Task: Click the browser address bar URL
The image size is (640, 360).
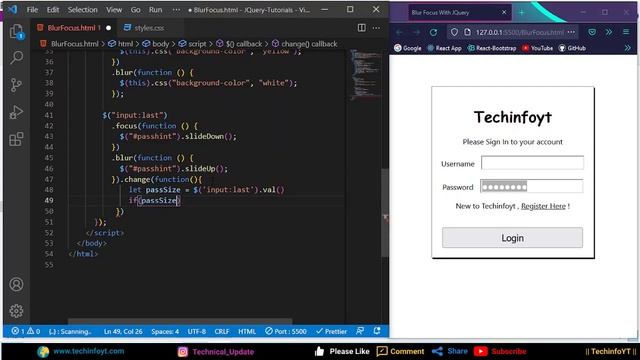Action: pos(520,32)
